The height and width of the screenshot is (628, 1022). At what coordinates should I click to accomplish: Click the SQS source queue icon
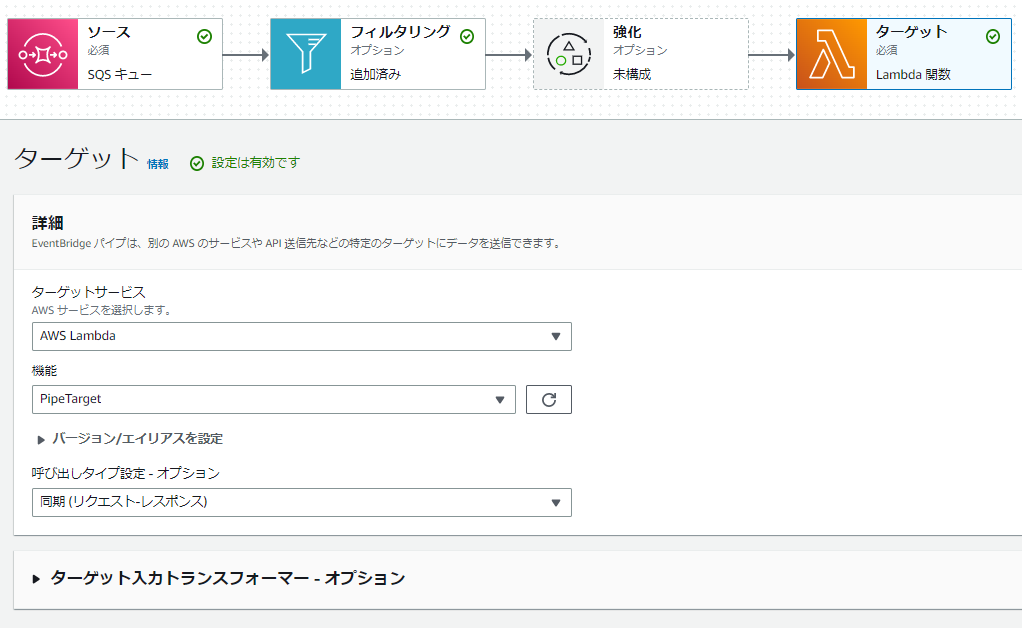click(x=43, y=54)
